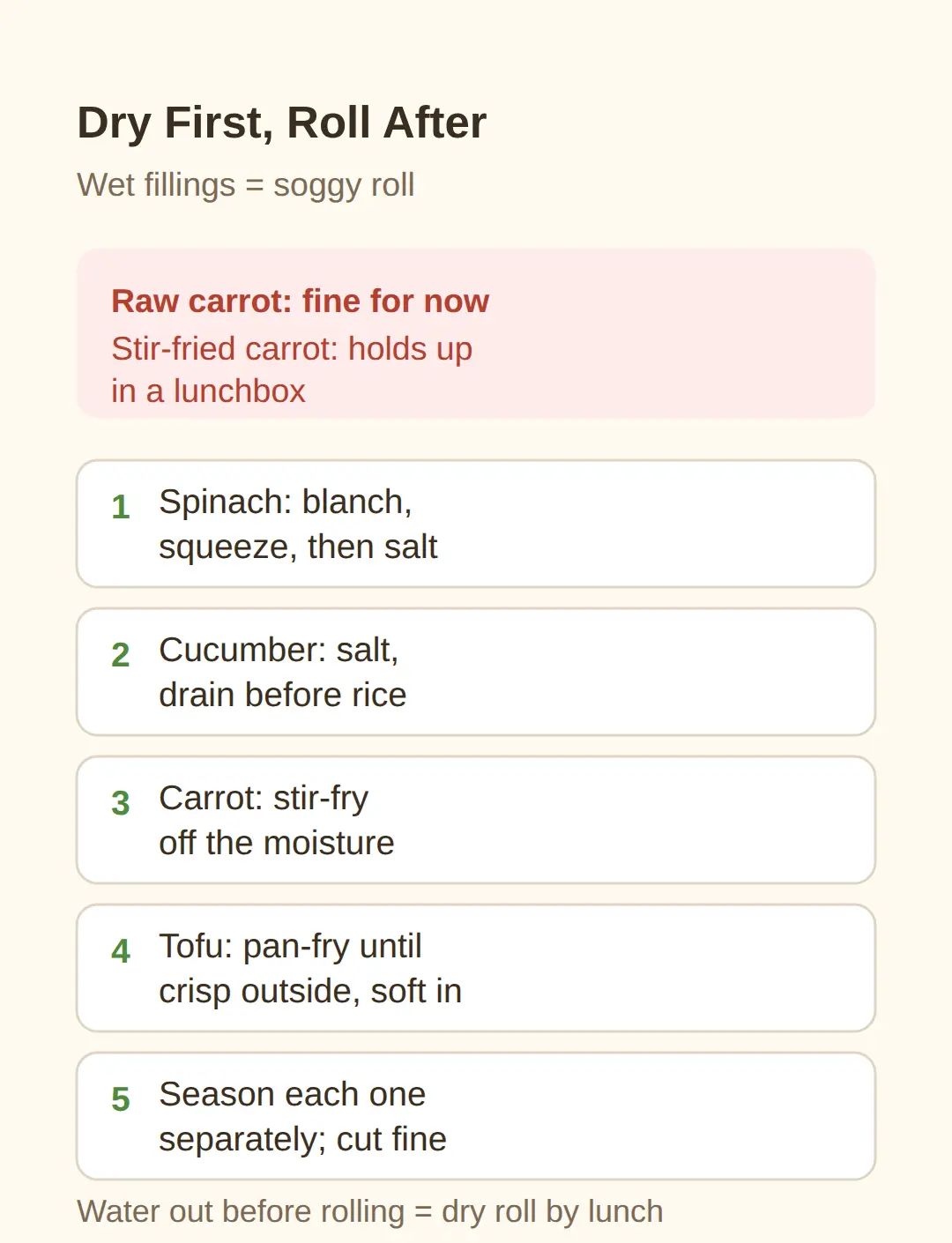Click the 'Water out before rolling' footer
This screenshot has height=1243, width=952.
[370, 1212]
